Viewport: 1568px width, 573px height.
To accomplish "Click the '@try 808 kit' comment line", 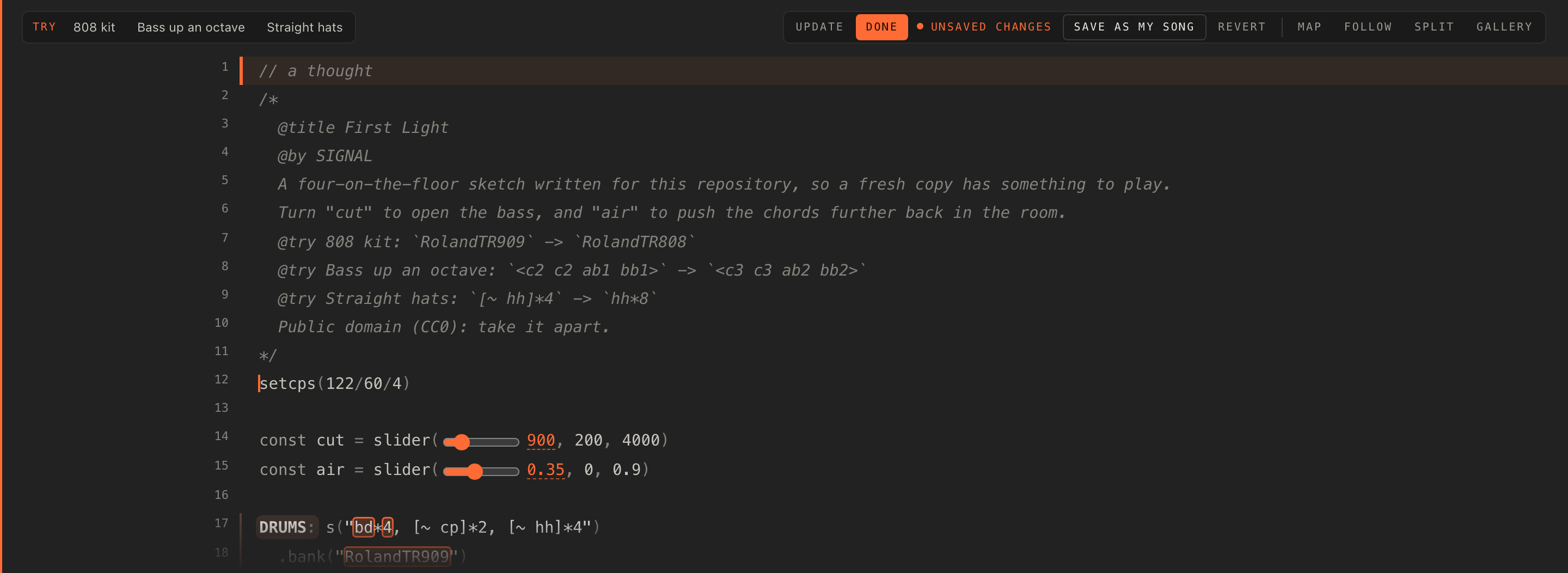I will [486, 242].
